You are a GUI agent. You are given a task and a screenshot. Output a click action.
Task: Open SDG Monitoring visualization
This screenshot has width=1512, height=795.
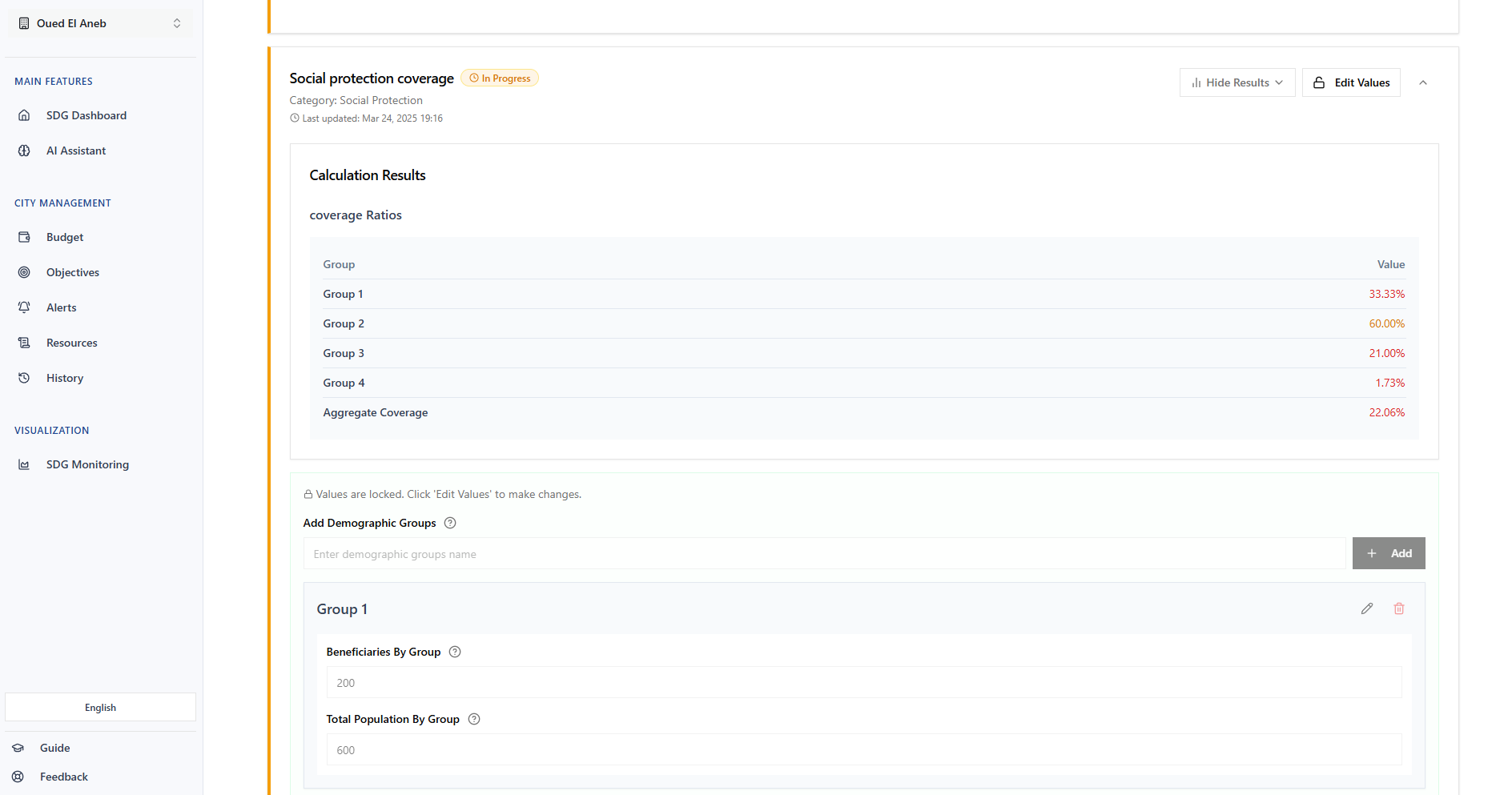click(x=86, y=464)
